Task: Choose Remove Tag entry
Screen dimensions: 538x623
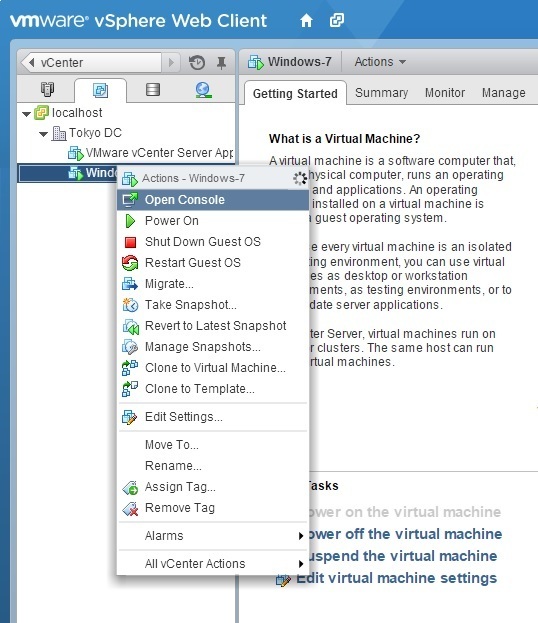Action: (213, 508)
